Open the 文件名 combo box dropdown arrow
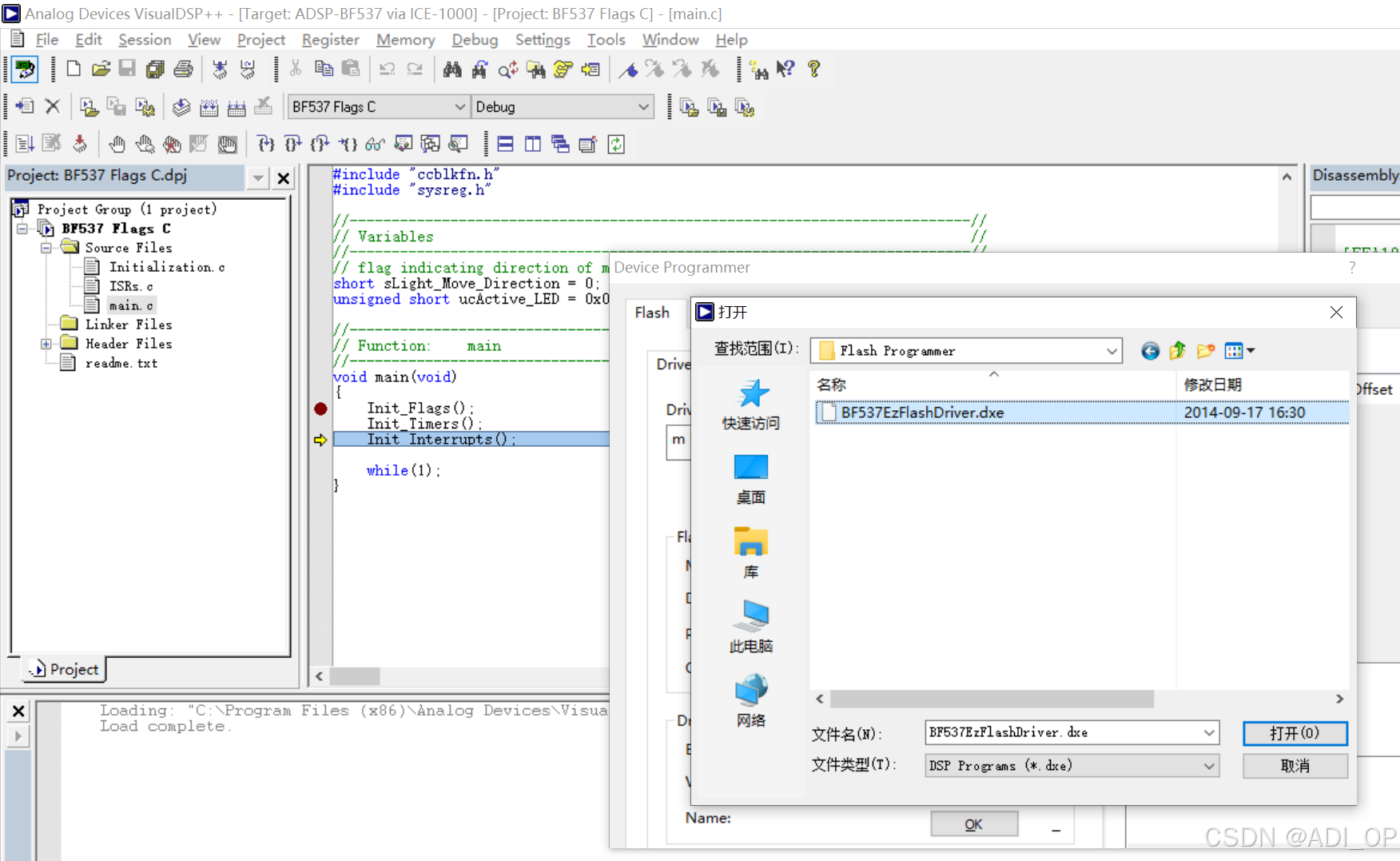Screen dimensions: 1400x861 click(x=1209, y=732)
